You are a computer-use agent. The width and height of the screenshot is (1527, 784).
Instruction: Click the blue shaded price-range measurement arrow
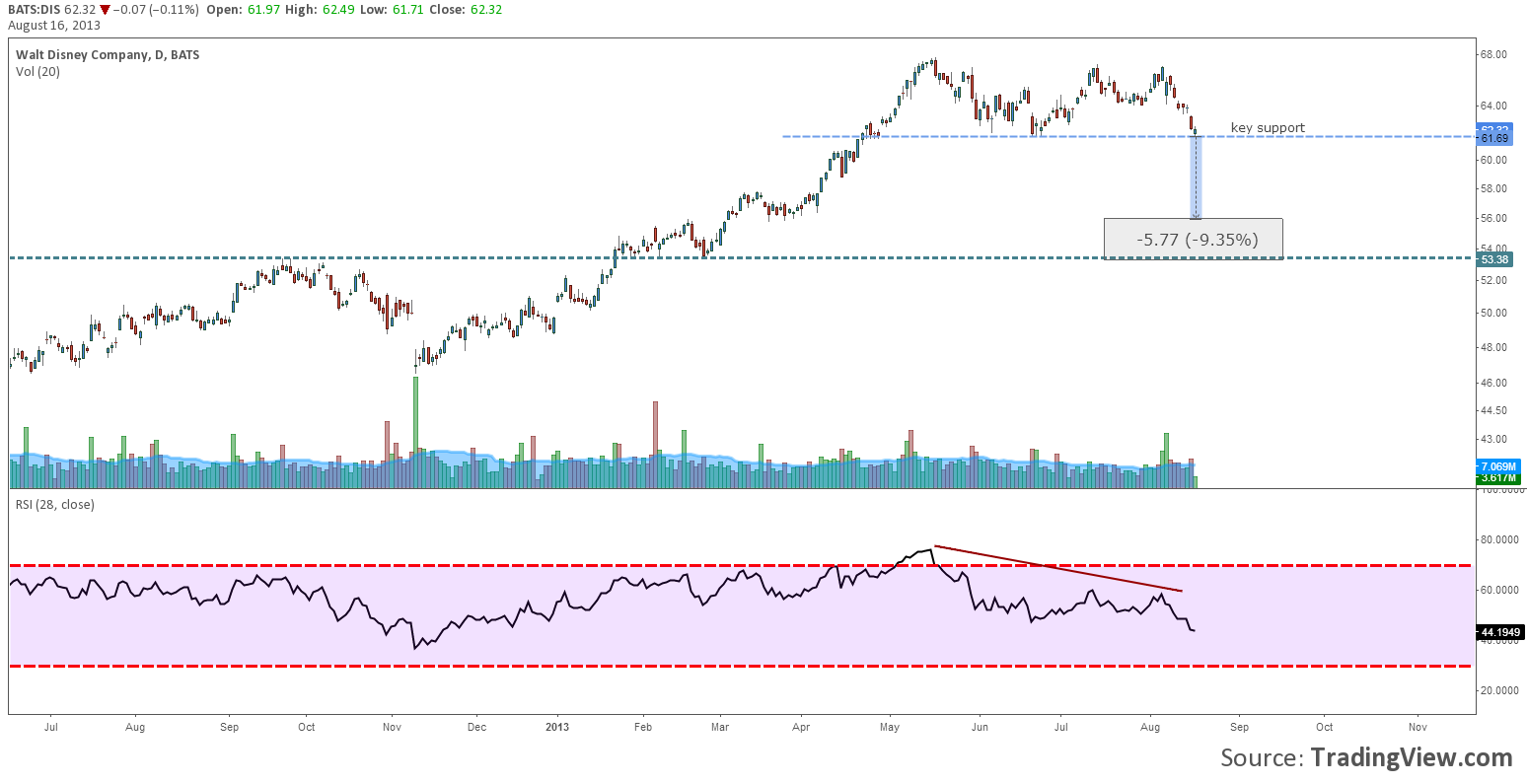point(1196,178)
